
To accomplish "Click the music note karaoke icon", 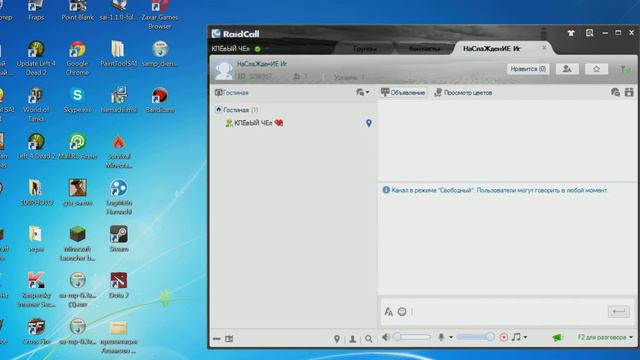I will pyautogui.click(x=516, y=337).
